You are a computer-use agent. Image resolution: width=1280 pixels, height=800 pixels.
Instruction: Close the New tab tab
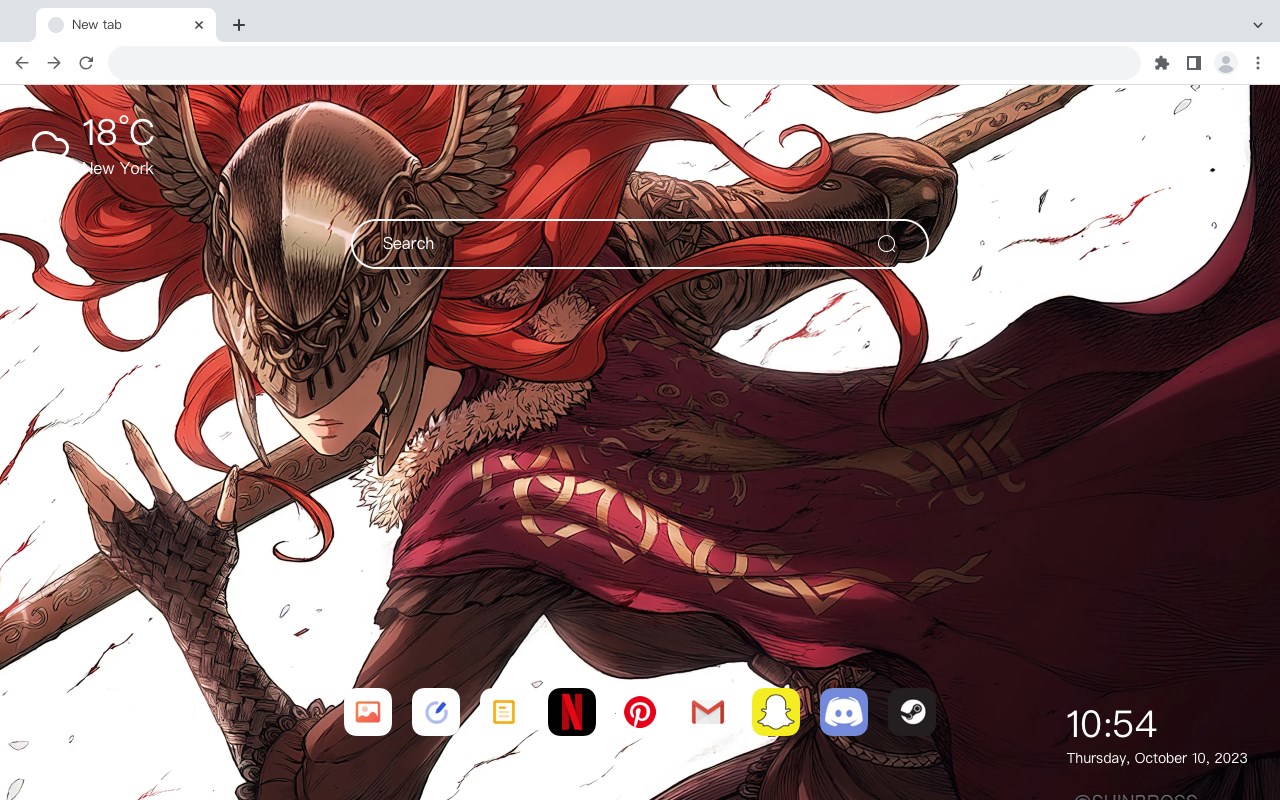pyautogui.click(x=199, y=25)
